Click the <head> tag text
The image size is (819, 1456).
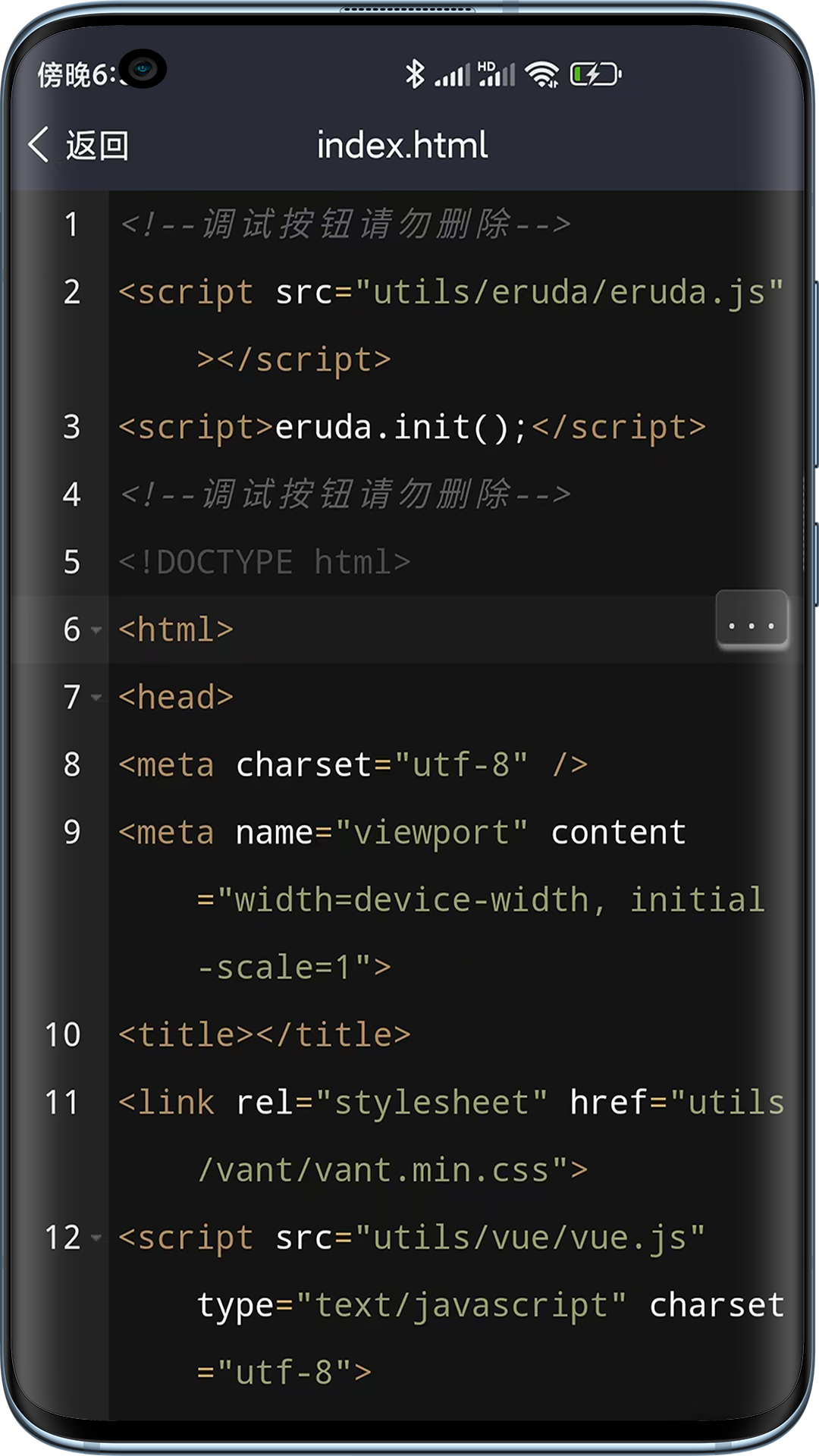click(176, 698)
